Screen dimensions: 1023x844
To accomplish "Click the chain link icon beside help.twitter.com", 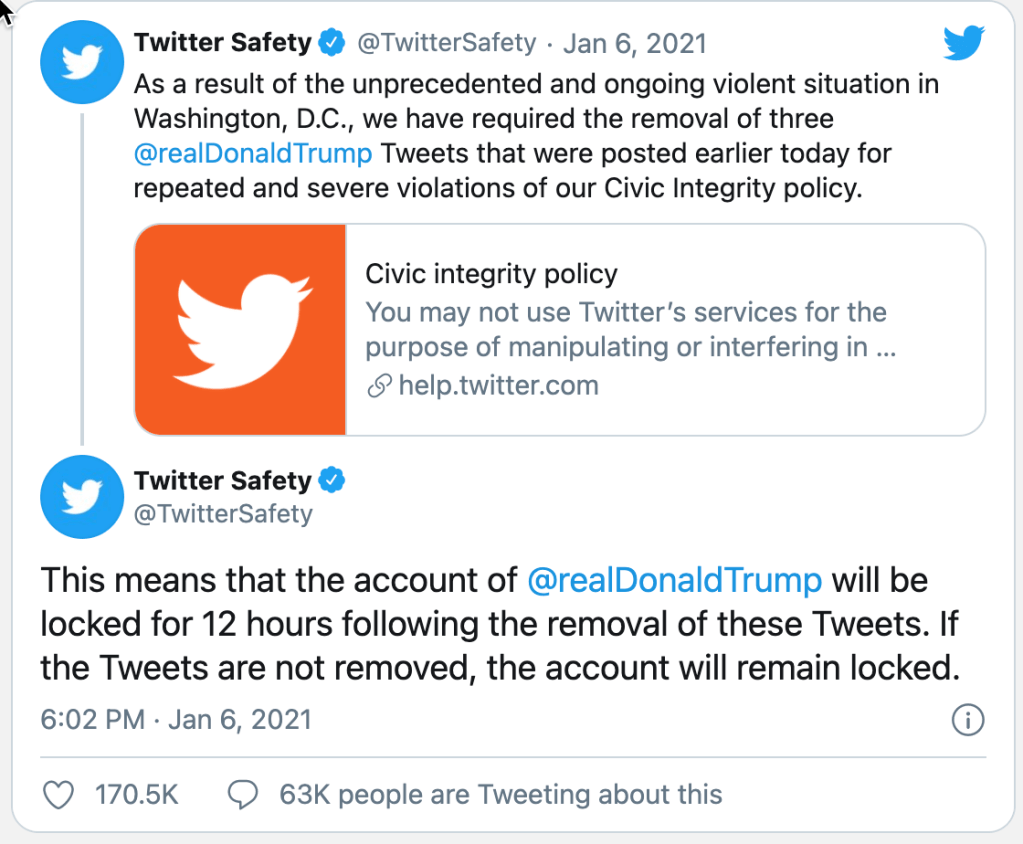I will tap(379, 386).
